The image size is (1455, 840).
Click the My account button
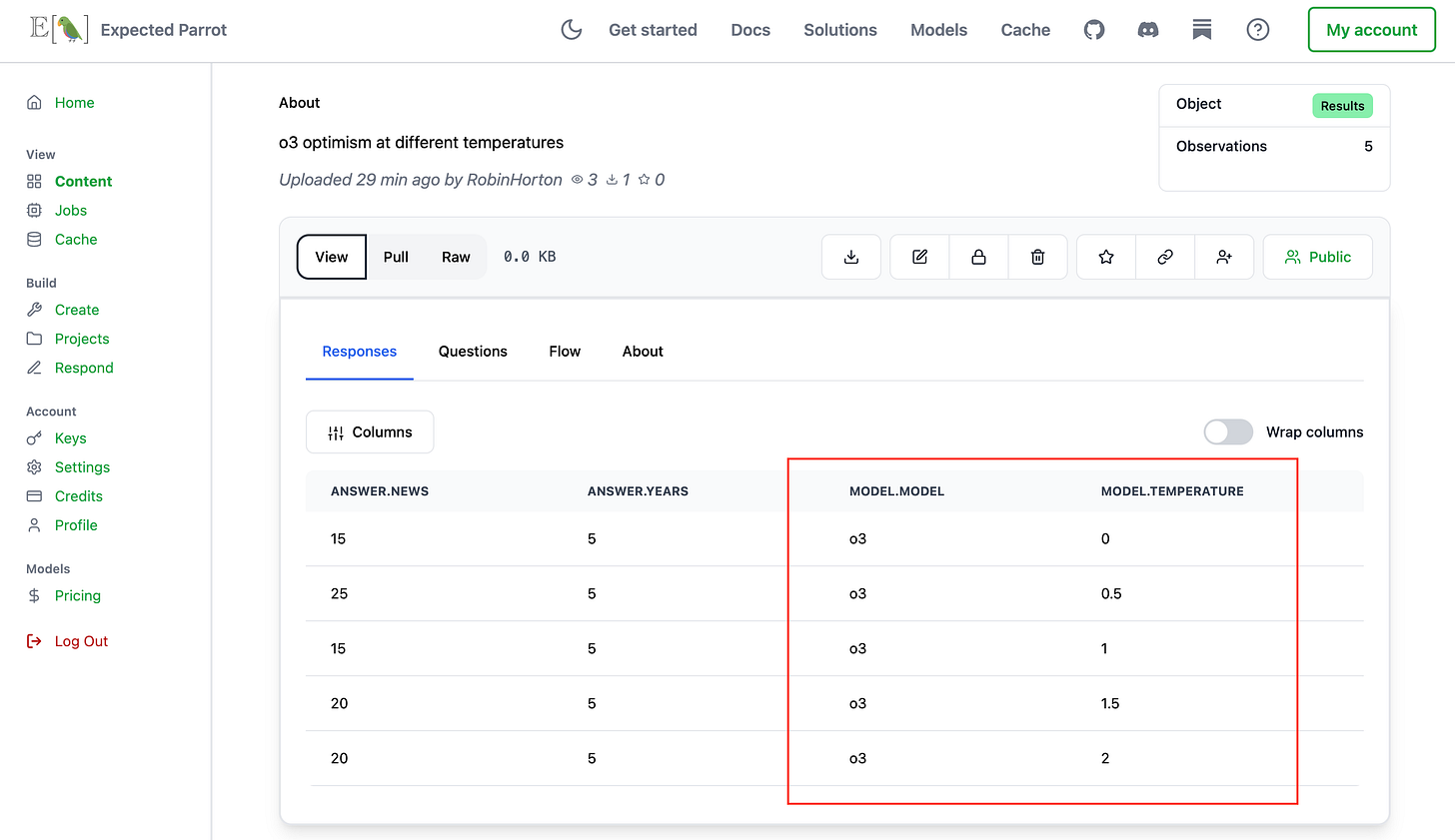pyautogui.click(x=1371, y=30)
